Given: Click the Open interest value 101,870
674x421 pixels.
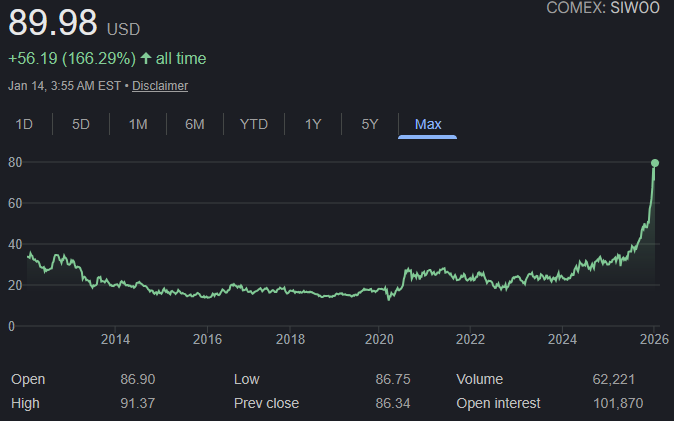Looking at the screenshot, I should pyautogui.click(x=618, y=403).
